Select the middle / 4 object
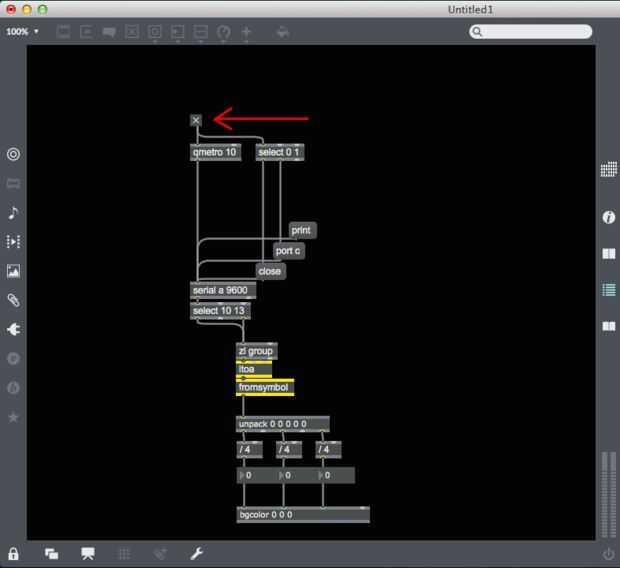The width and height of the screenshot is (620, 568). 289,450
